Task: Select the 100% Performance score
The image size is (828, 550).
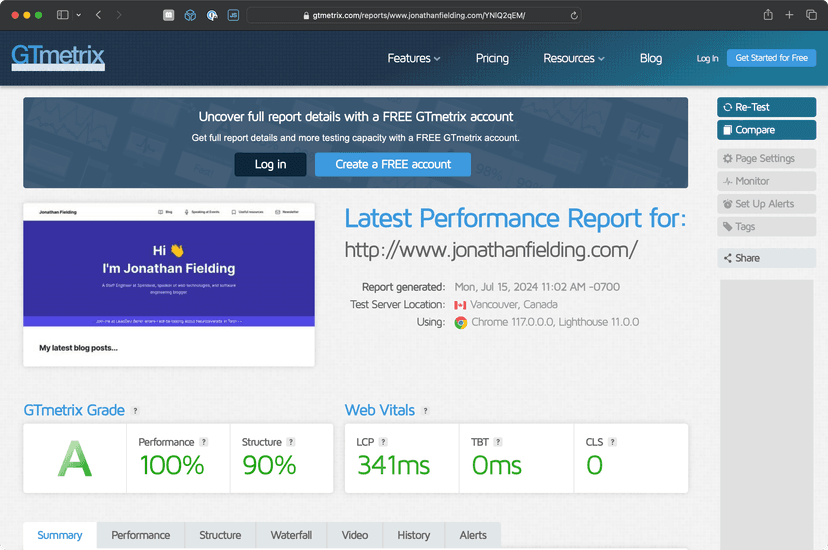Action: 172,465
